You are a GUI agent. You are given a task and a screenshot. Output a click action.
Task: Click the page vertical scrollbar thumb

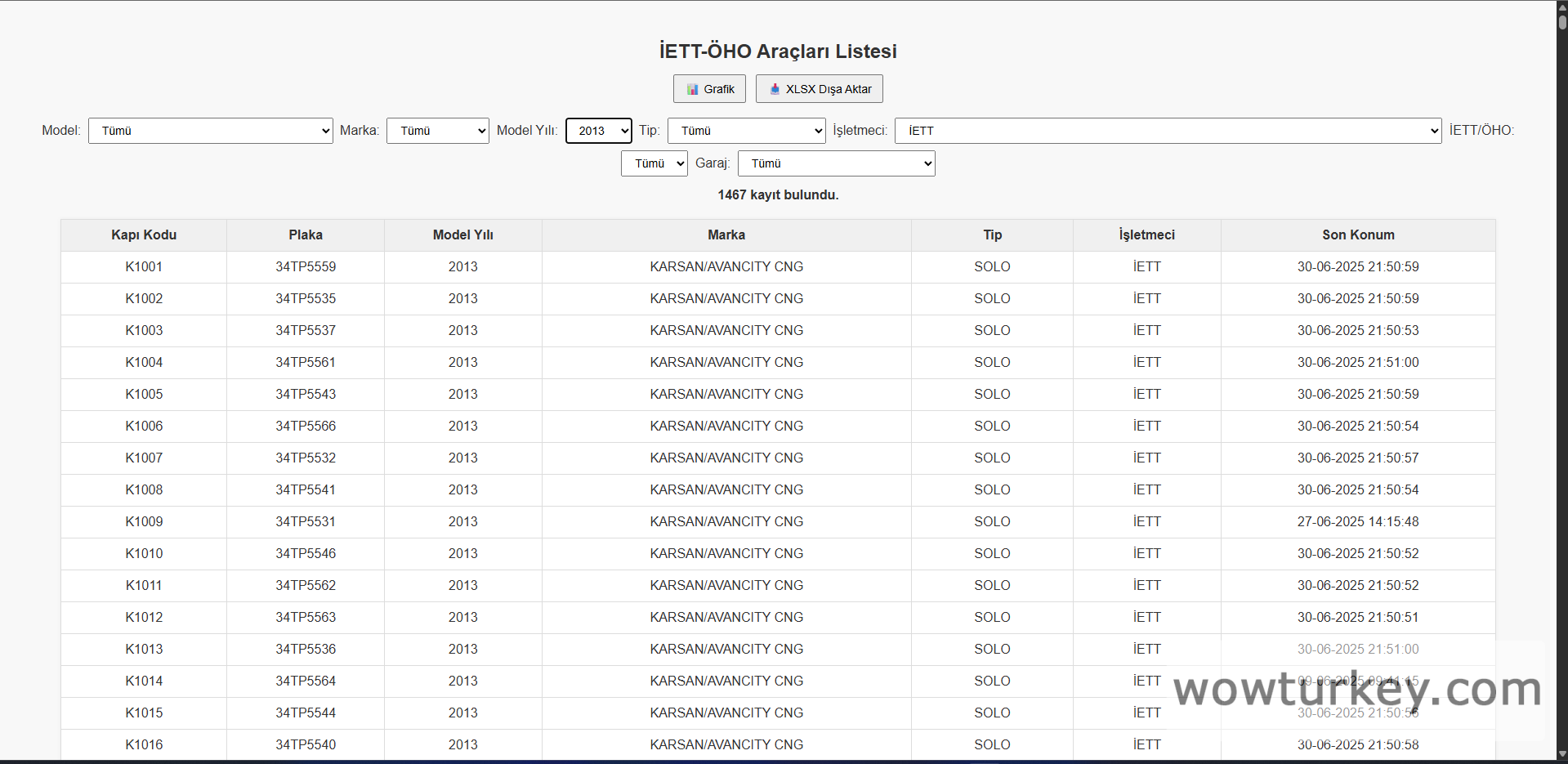click(1562, 18)
